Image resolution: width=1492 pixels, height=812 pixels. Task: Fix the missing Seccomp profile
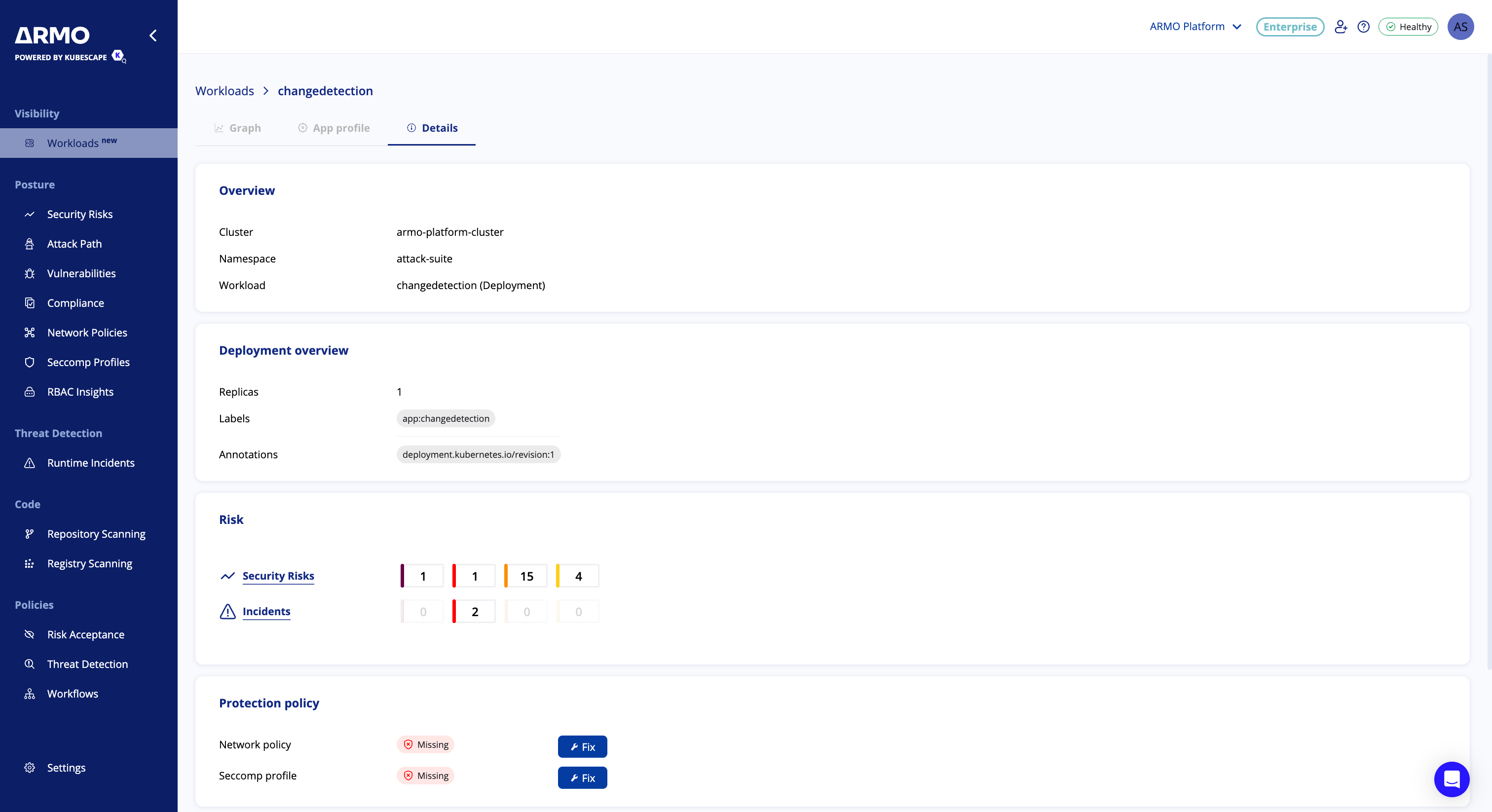(582, 778)
